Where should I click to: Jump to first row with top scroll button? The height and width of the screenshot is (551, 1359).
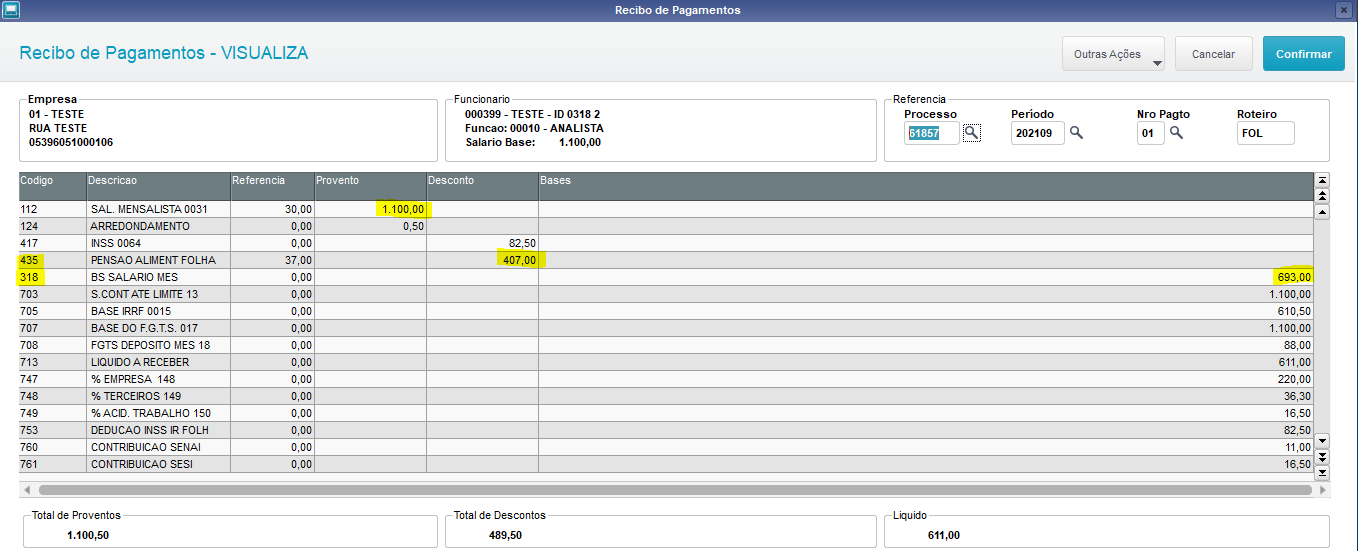coord(1322,180)
